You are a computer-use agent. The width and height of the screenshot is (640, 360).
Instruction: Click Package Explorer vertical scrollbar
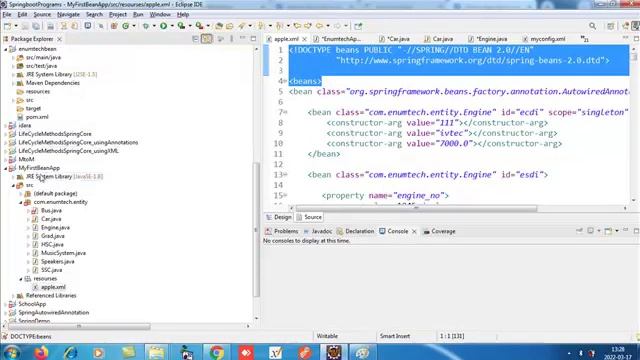coord(256,230)
